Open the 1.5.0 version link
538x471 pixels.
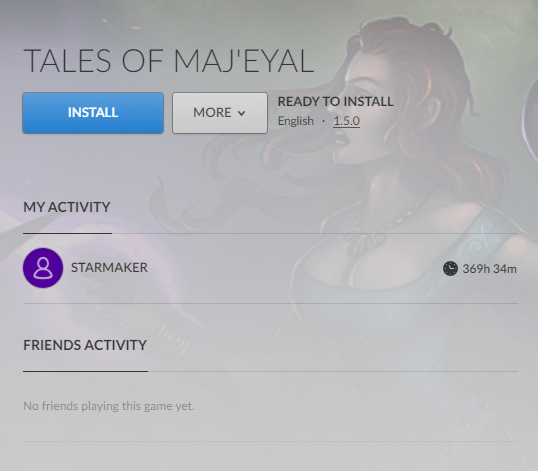click(x=347, y=121)
